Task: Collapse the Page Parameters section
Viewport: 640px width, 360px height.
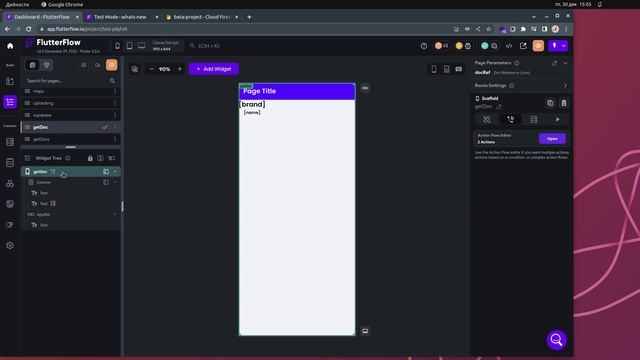Action: (x=565, y=63)
